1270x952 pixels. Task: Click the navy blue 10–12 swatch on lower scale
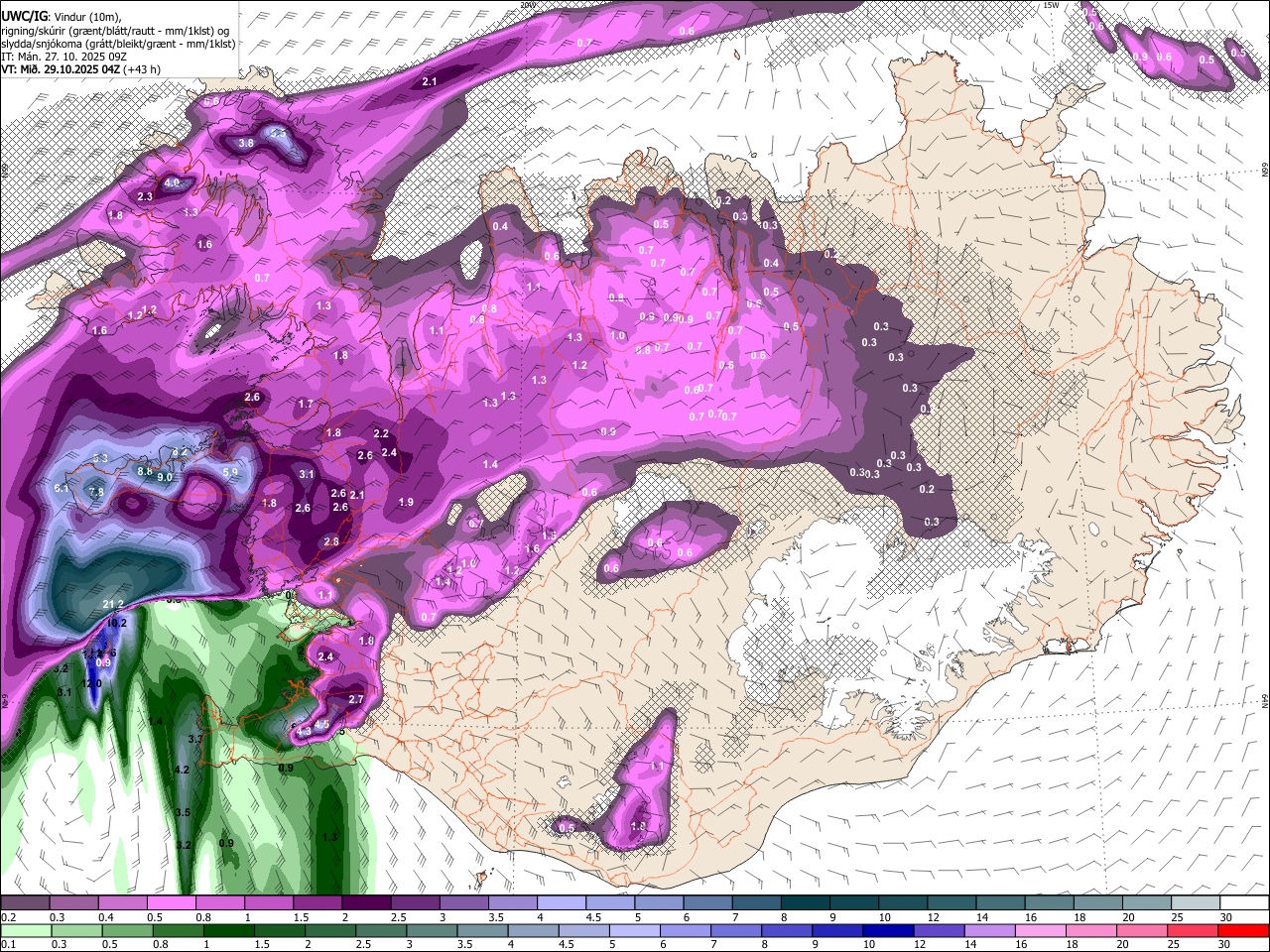point(888,931)
